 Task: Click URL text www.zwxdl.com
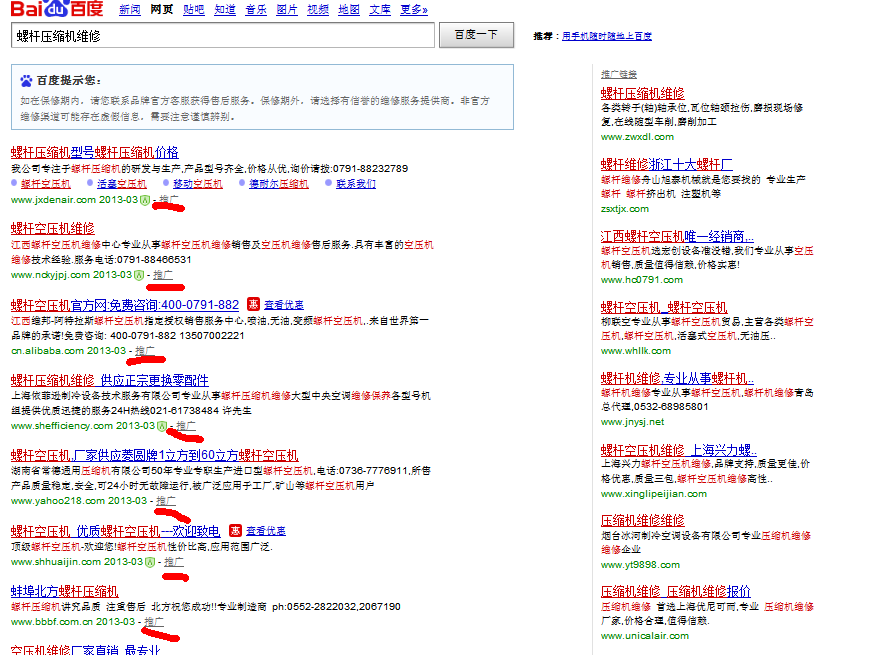click(x=637, y=136)
